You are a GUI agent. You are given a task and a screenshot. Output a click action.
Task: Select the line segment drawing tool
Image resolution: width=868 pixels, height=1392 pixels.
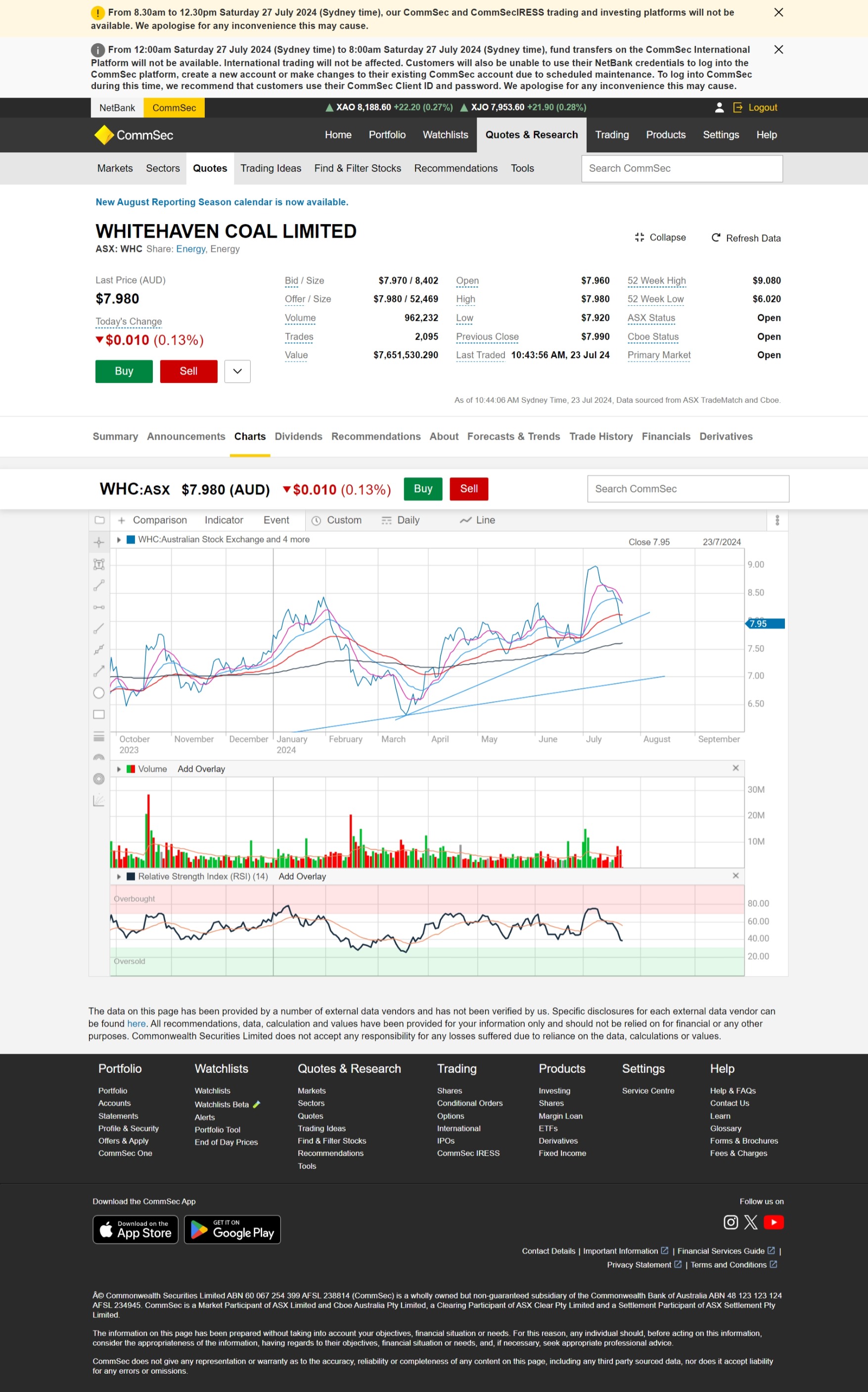pyautogui.click(x=99, y=585)
